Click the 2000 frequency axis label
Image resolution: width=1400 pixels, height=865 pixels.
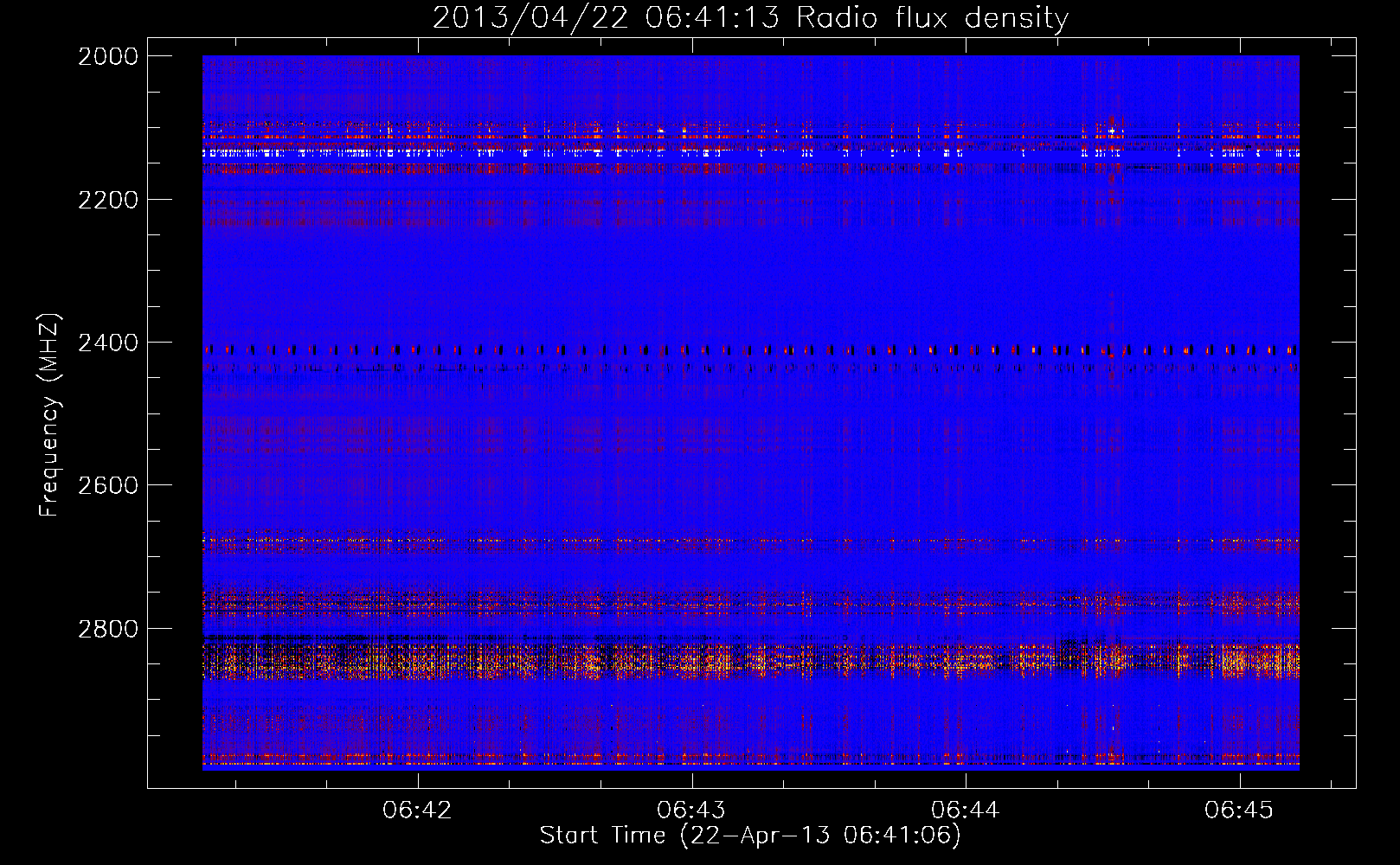click(108, 56)
